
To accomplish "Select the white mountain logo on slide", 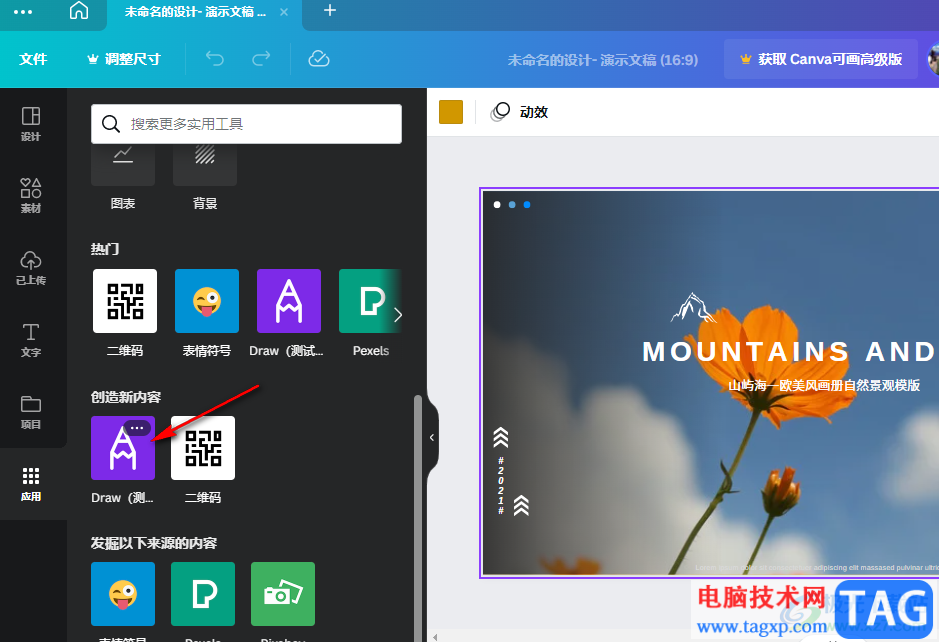I will click(693, 307).
